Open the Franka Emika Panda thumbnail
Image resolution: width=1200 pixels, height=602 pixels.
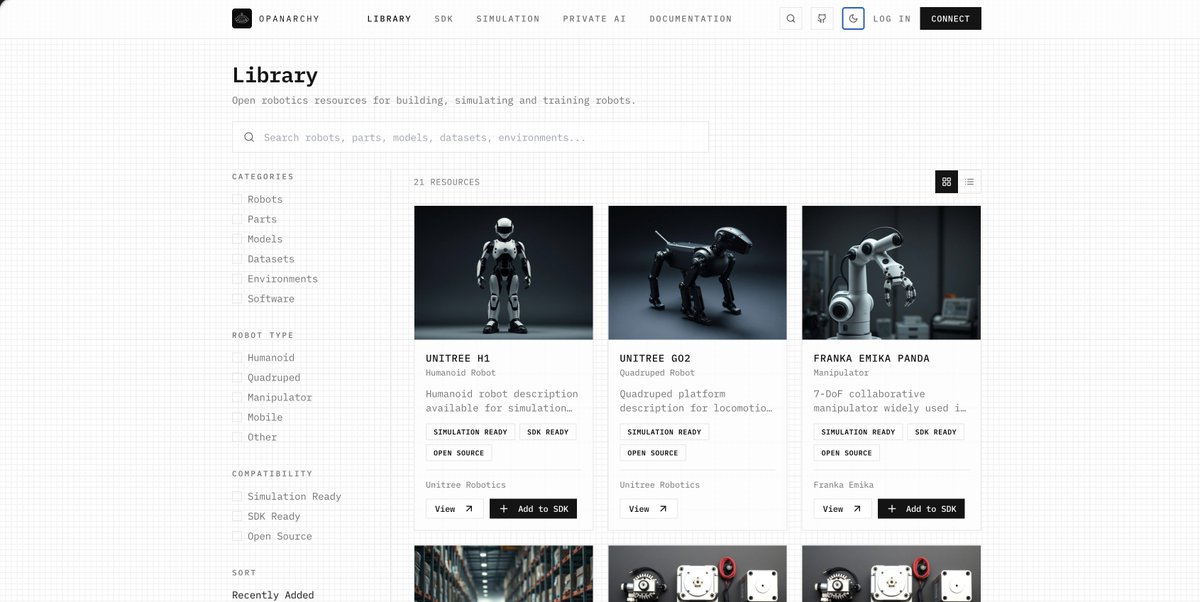tap(891, 273)
